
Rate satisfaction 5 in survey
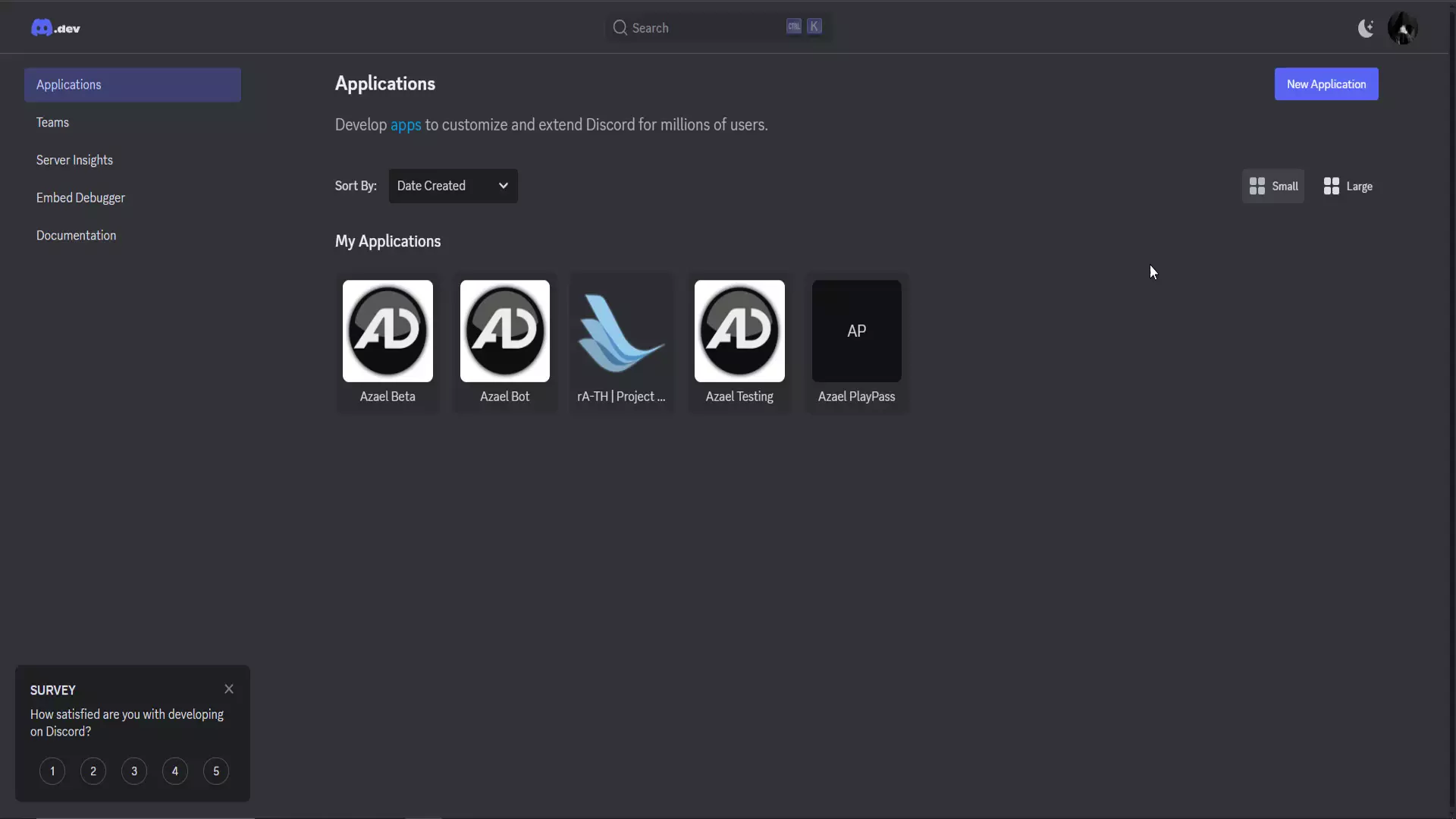216,771
